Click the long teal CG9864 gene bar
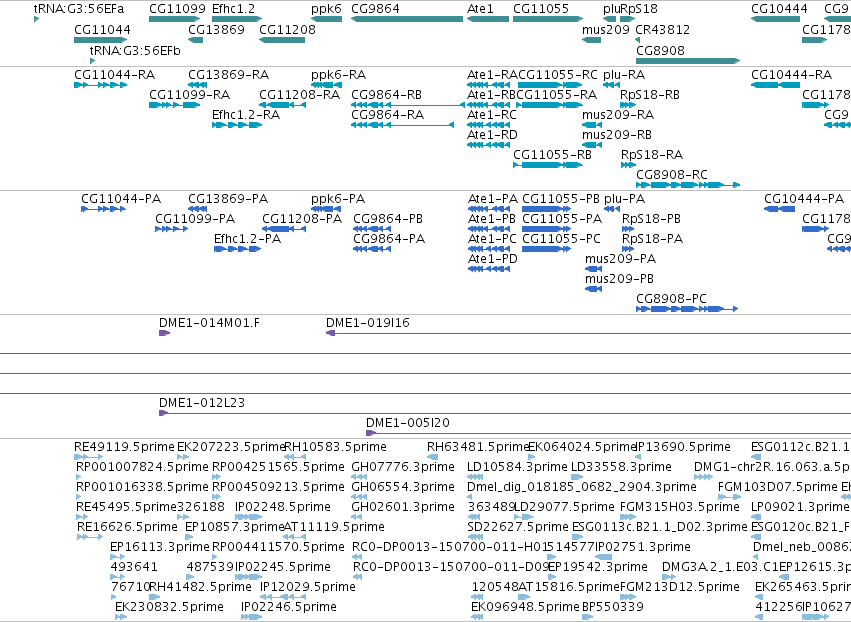This screenshot has width=851, height=622. (x=407, y=19)
